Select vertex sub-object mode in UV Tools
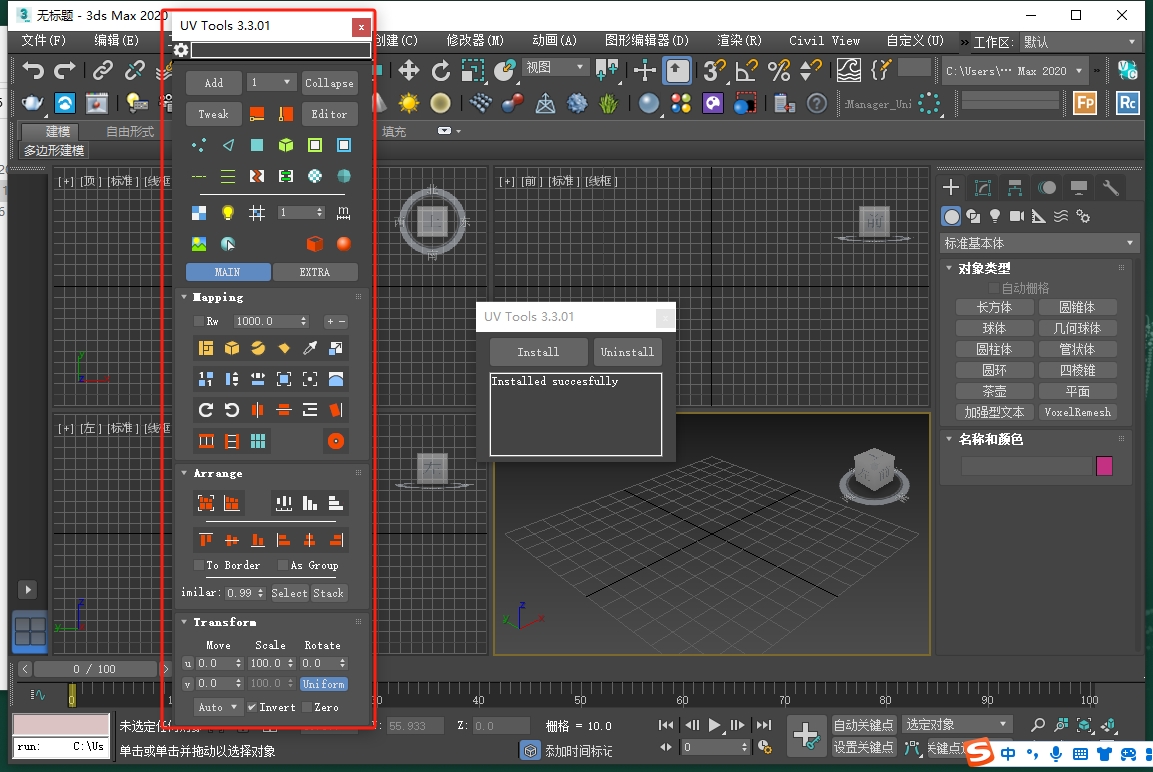This screenshot has height=772, width=1153. (x=199, y=146)
